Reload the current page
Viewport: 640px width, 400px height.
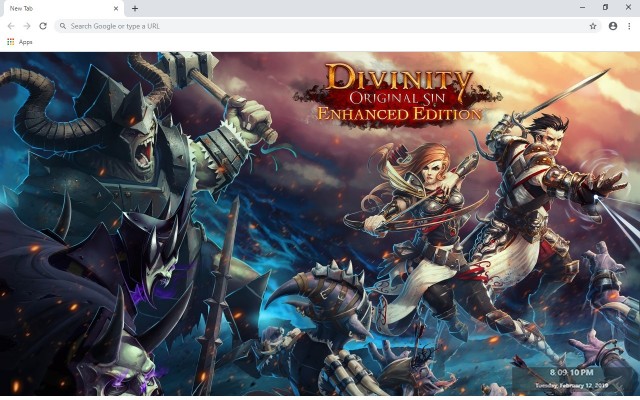43,26
